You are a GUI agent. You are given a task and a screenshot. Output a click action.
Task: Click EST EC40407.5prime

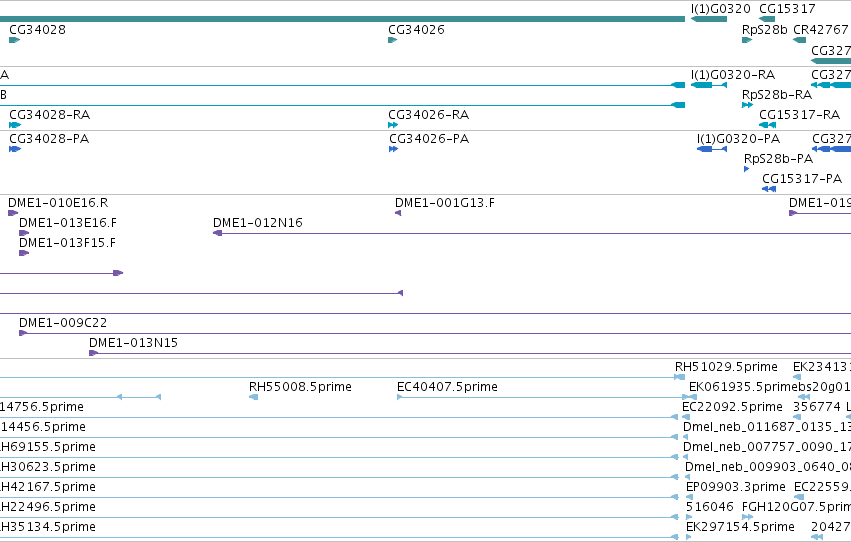[447, 387]
